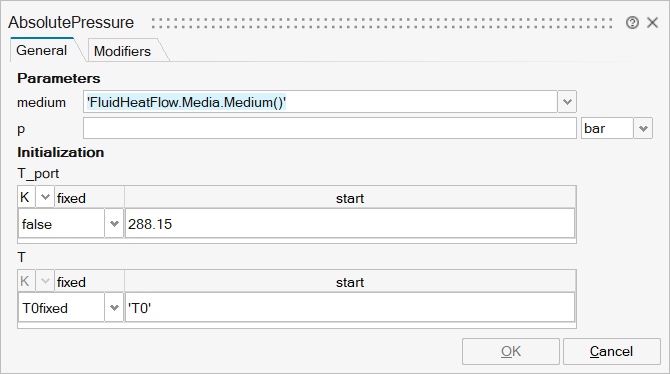Click the medium value field

coord(320,102)
